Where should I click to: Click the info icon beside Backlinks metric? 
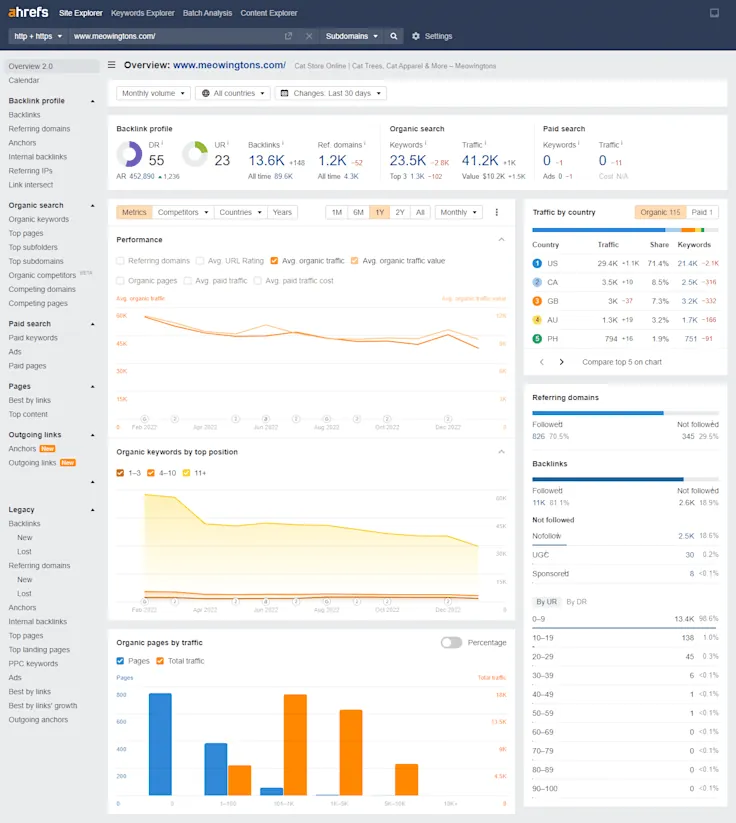283,143
